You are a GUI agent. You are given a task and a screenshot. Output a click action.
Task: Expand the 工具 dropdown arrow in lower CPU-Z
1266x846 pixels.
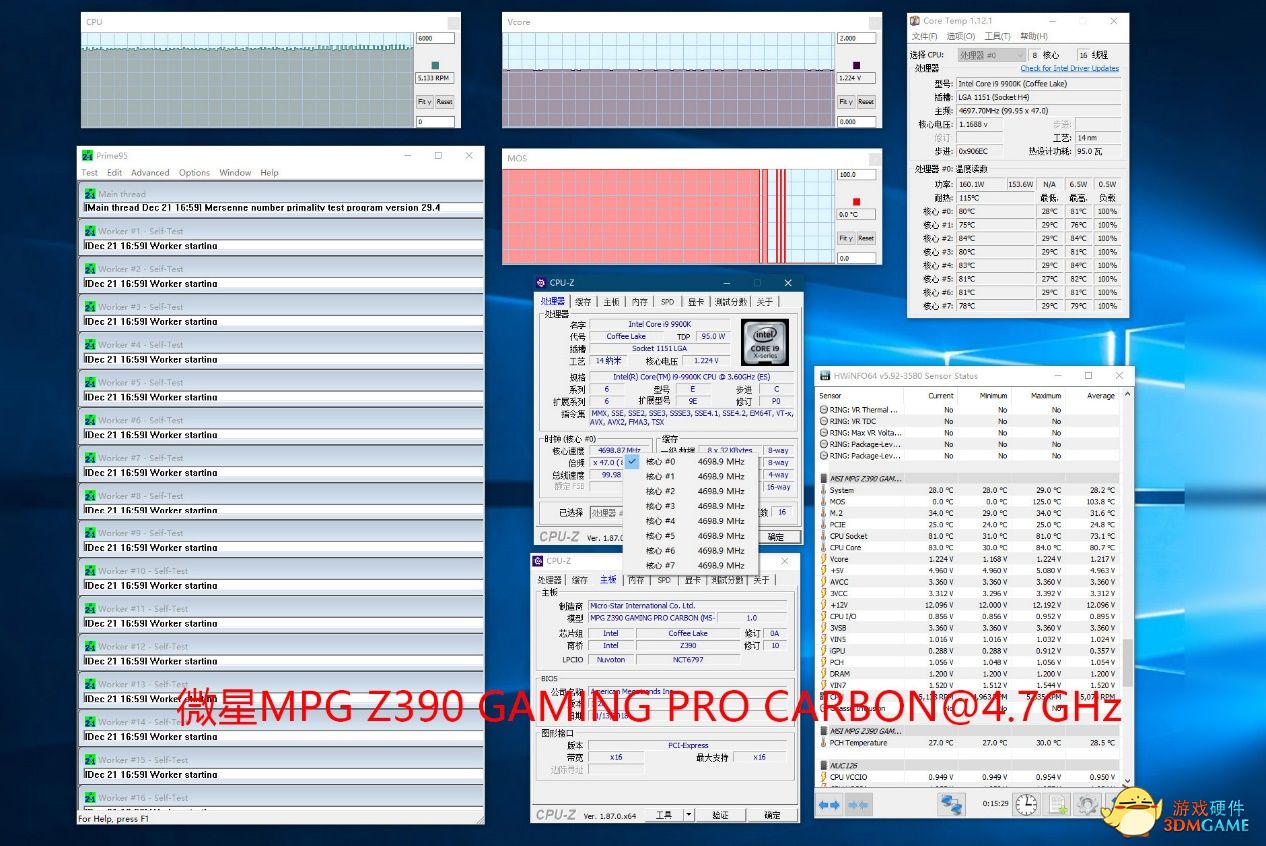coord(689,815)
